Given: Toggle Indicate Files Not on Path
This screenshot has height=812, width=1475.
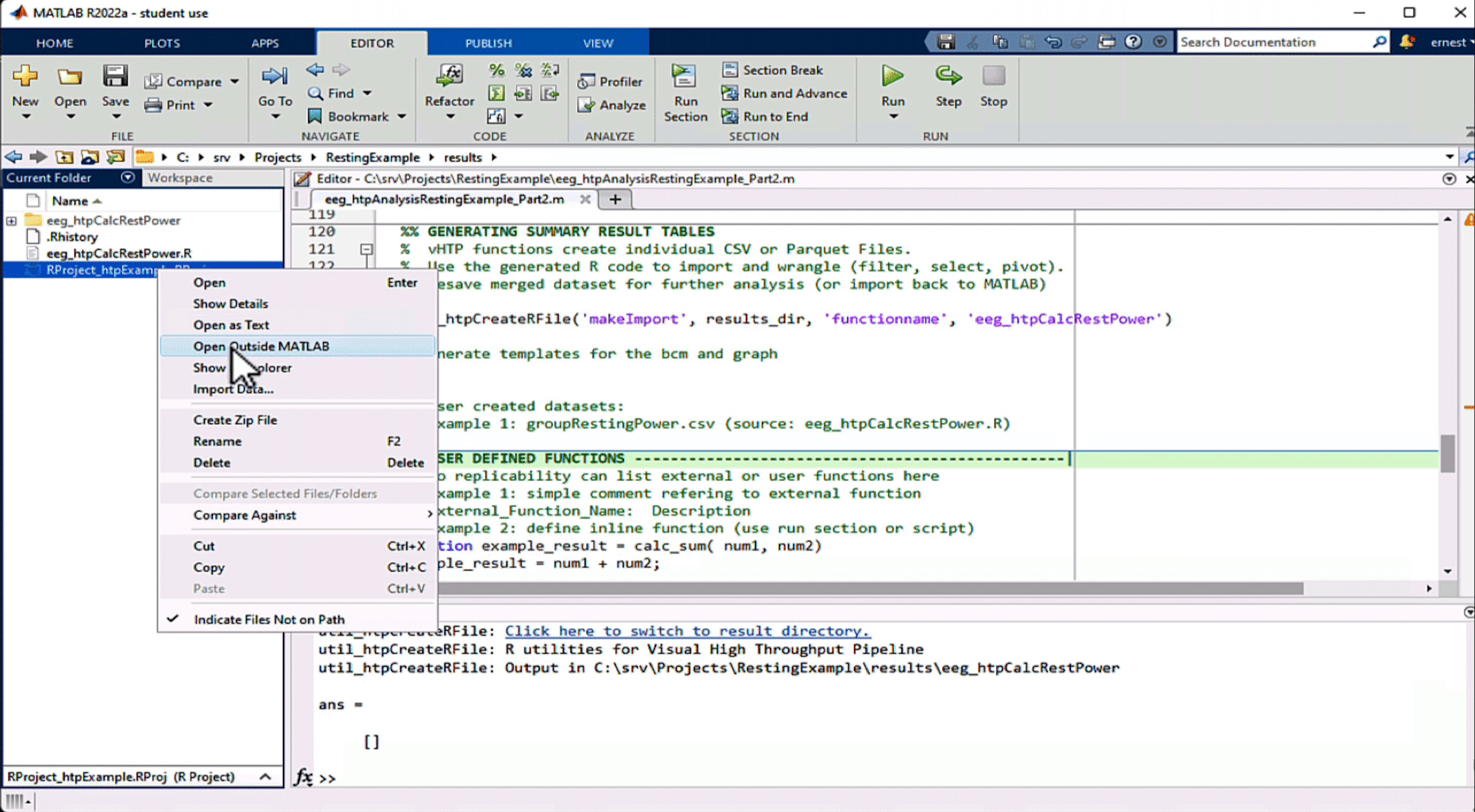Looking at the screenshot, I should (x=269, y=620).
